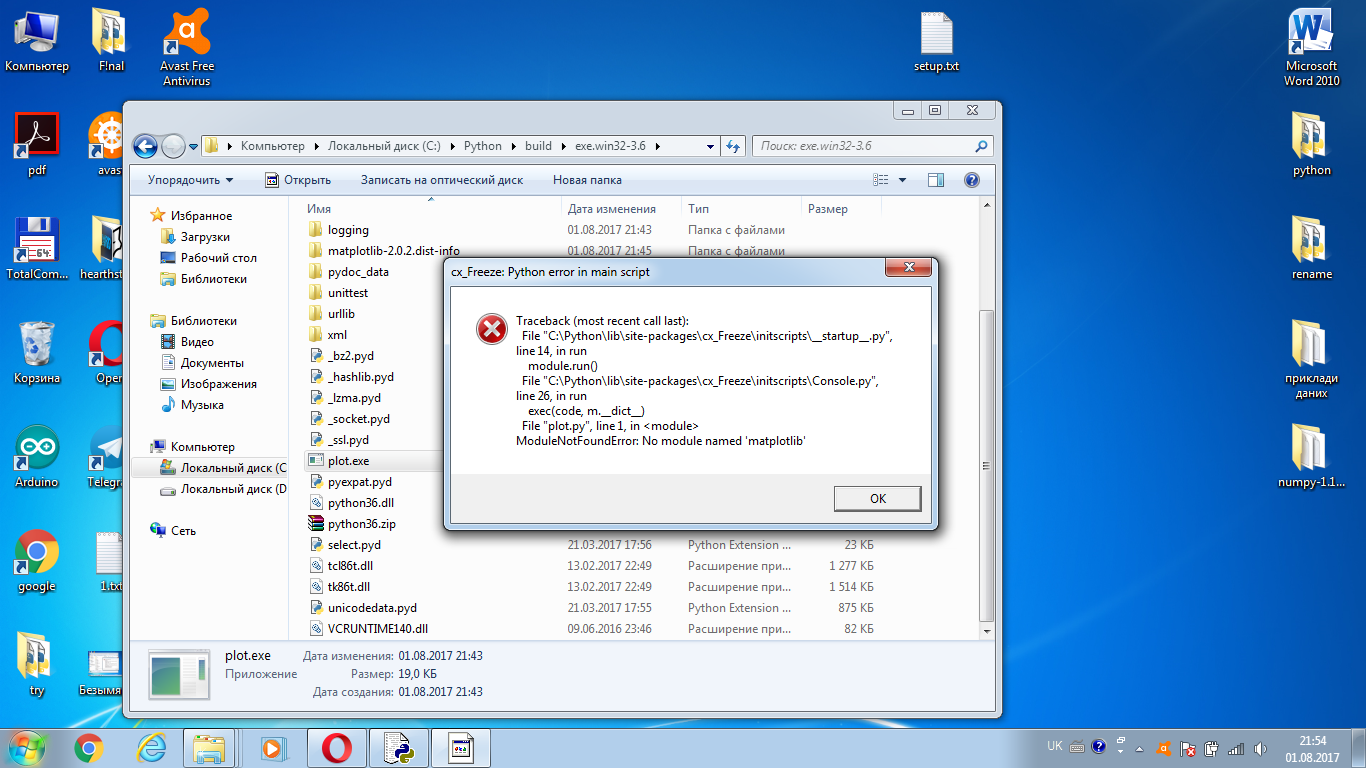Image resolution: width=1366 pixels, height=768 pixels.
Task: Open the Упорядочить dropdown menu
Action: [190, 180]
